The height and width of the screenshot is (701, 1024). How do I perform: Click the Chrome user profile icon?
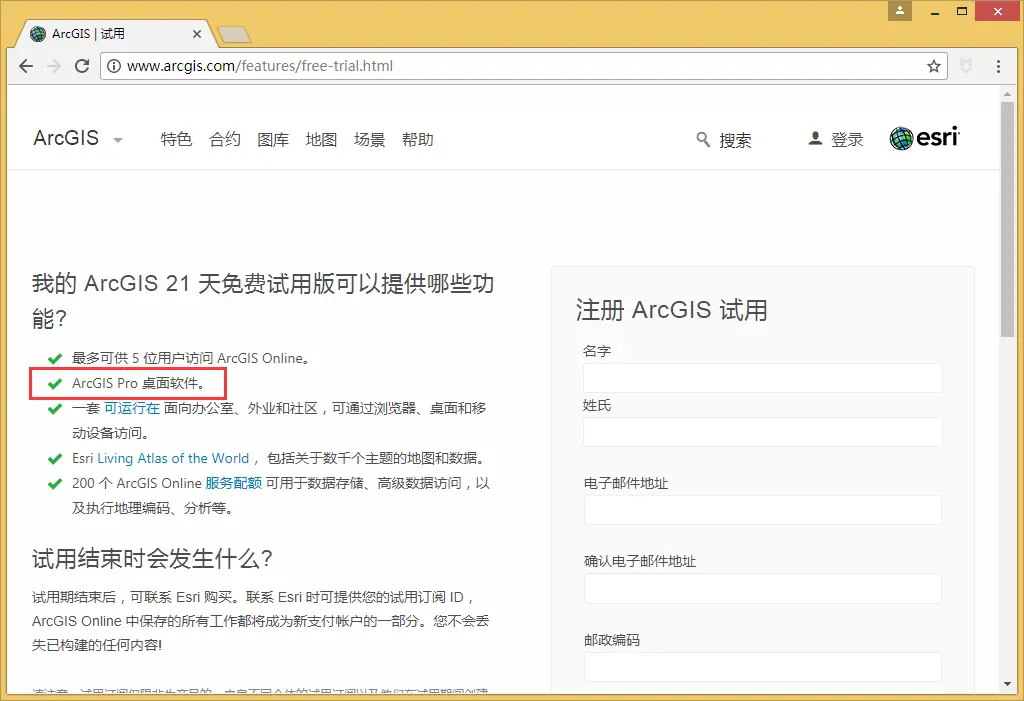click(899, 10)
